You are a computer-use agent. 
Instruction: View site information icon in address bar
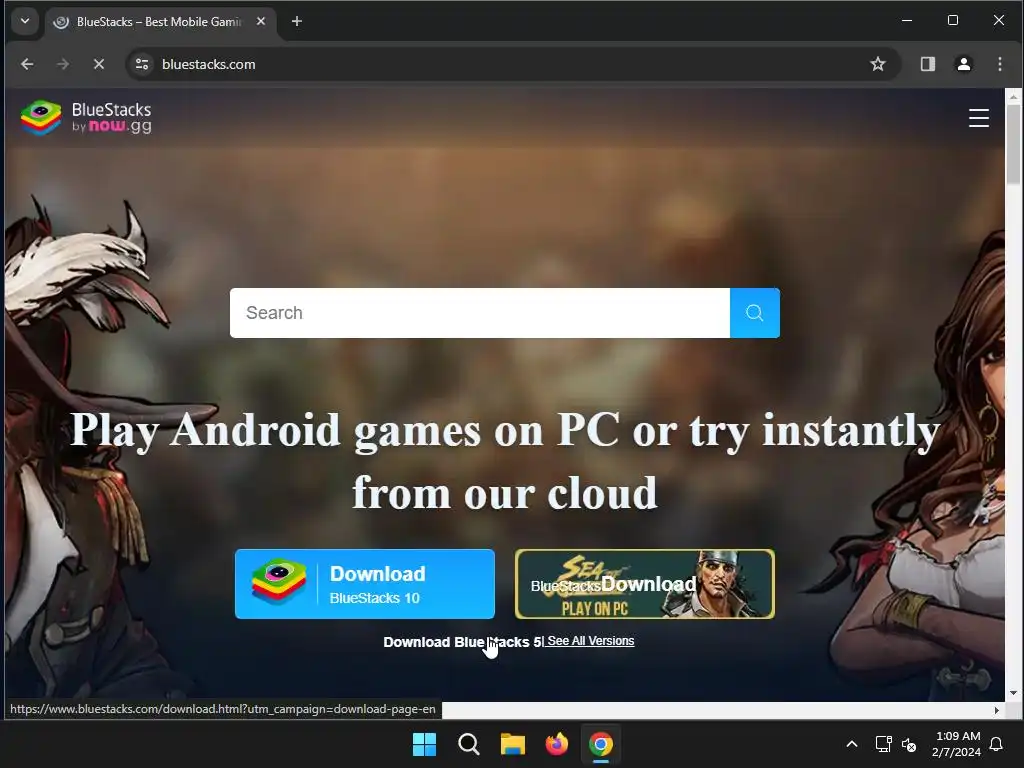click(142, 64)
